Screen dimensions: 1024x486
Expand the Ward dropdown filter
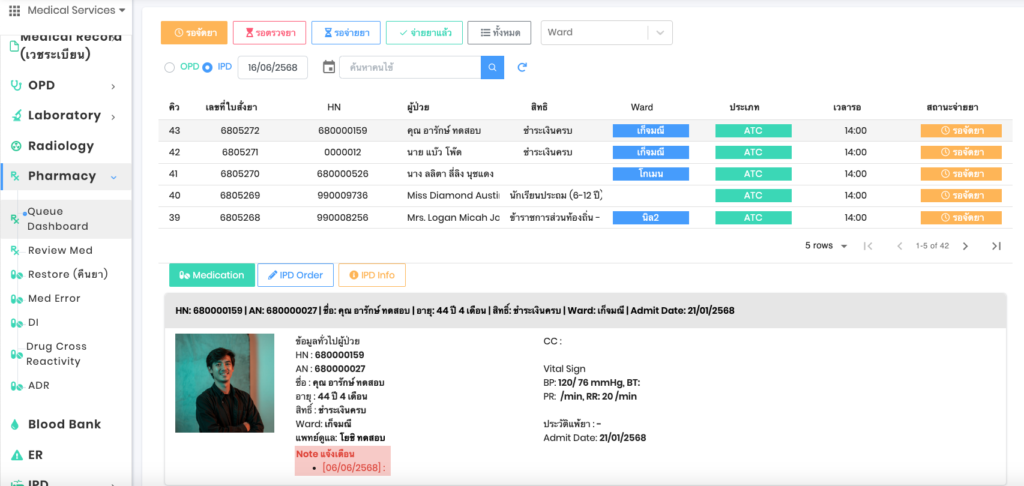click(660, 32)
